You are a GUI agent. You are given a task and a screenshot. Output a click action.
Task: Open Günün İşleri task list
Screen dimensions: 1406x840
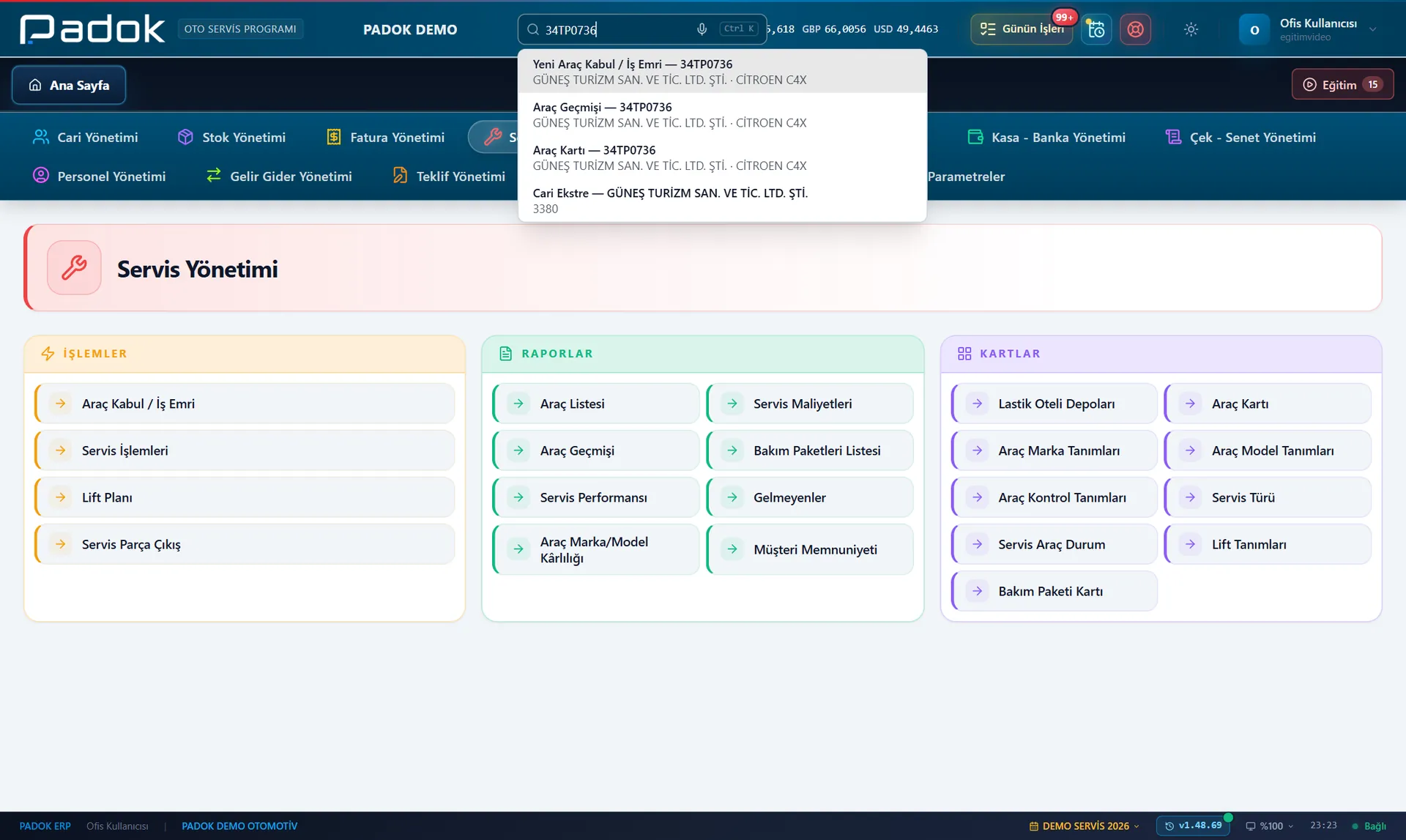1022,29
